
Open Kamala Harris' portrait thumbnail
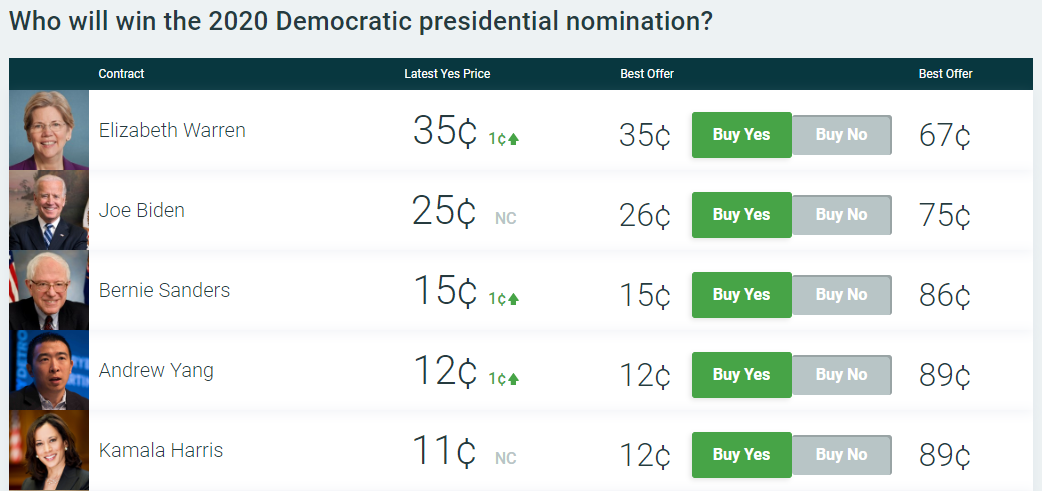49,450
